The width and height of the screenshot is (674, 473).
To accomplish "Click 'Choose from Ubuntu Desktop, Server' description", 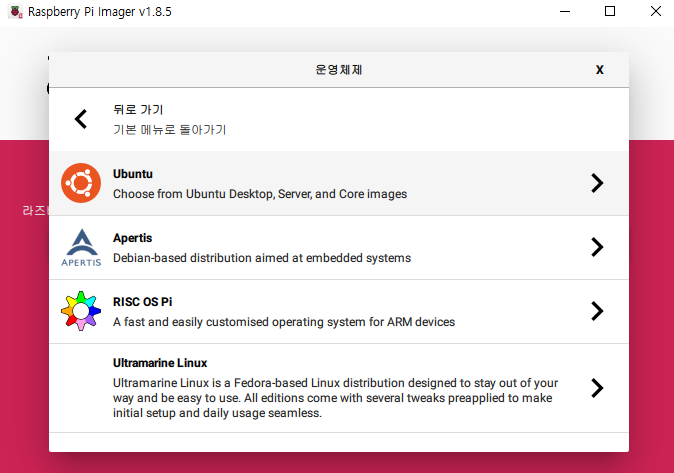I will pyautogui.click(x=260, y=194).
